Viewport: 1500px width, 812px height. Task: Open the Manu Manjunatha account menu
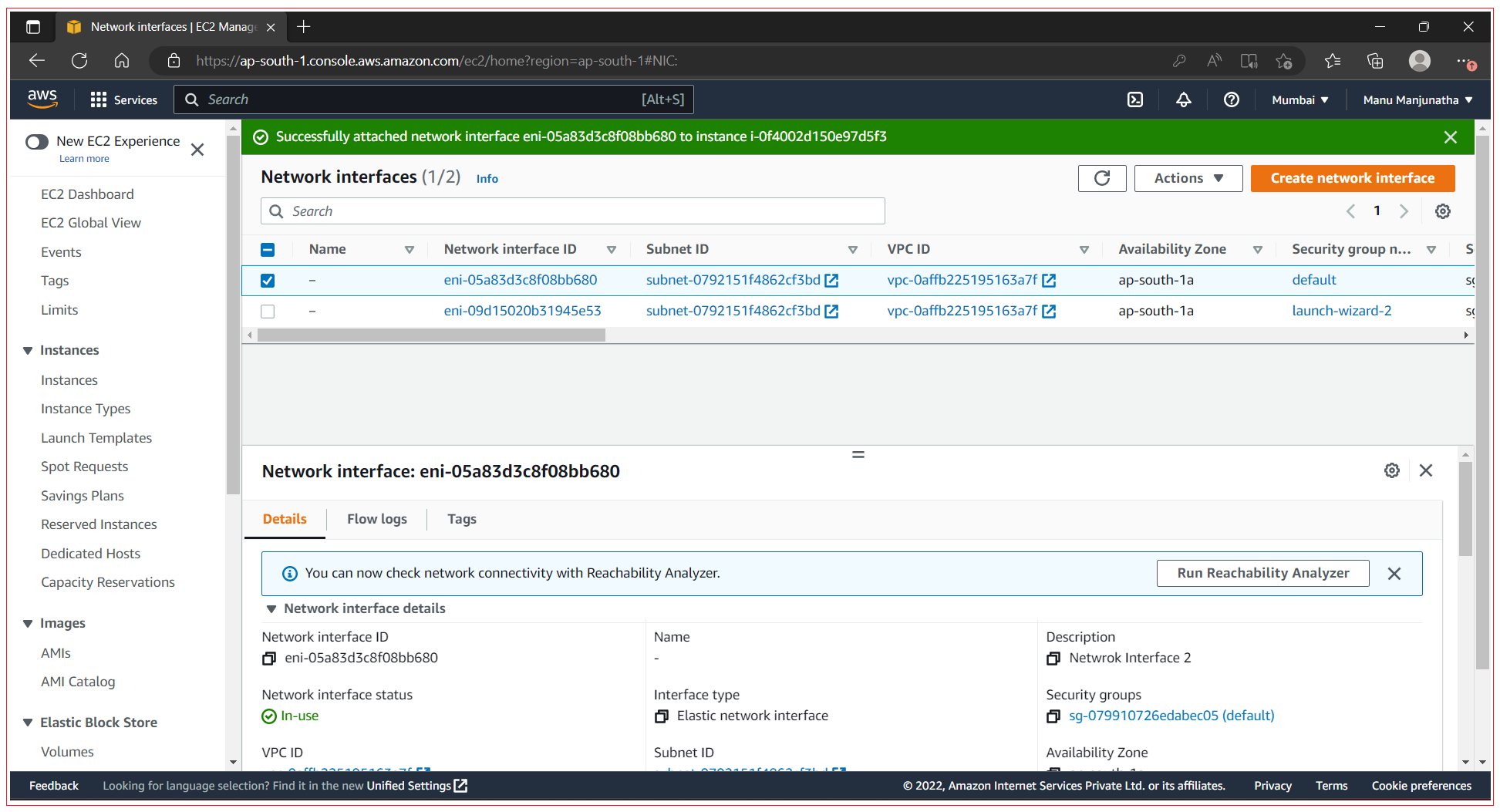click(1417, 100)
